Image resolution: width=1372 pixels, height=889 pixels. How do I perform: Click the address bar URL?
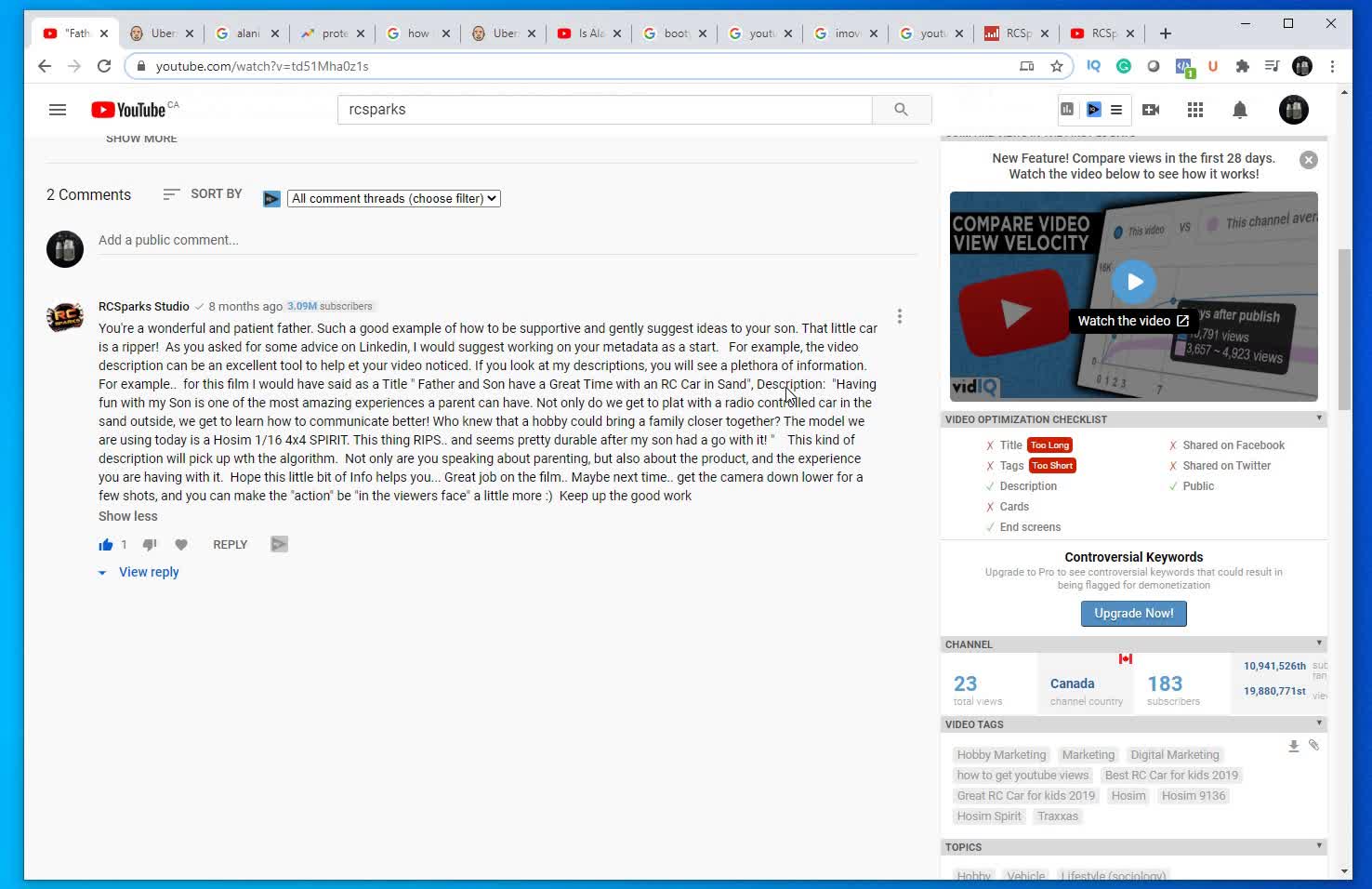coord(262,66)
